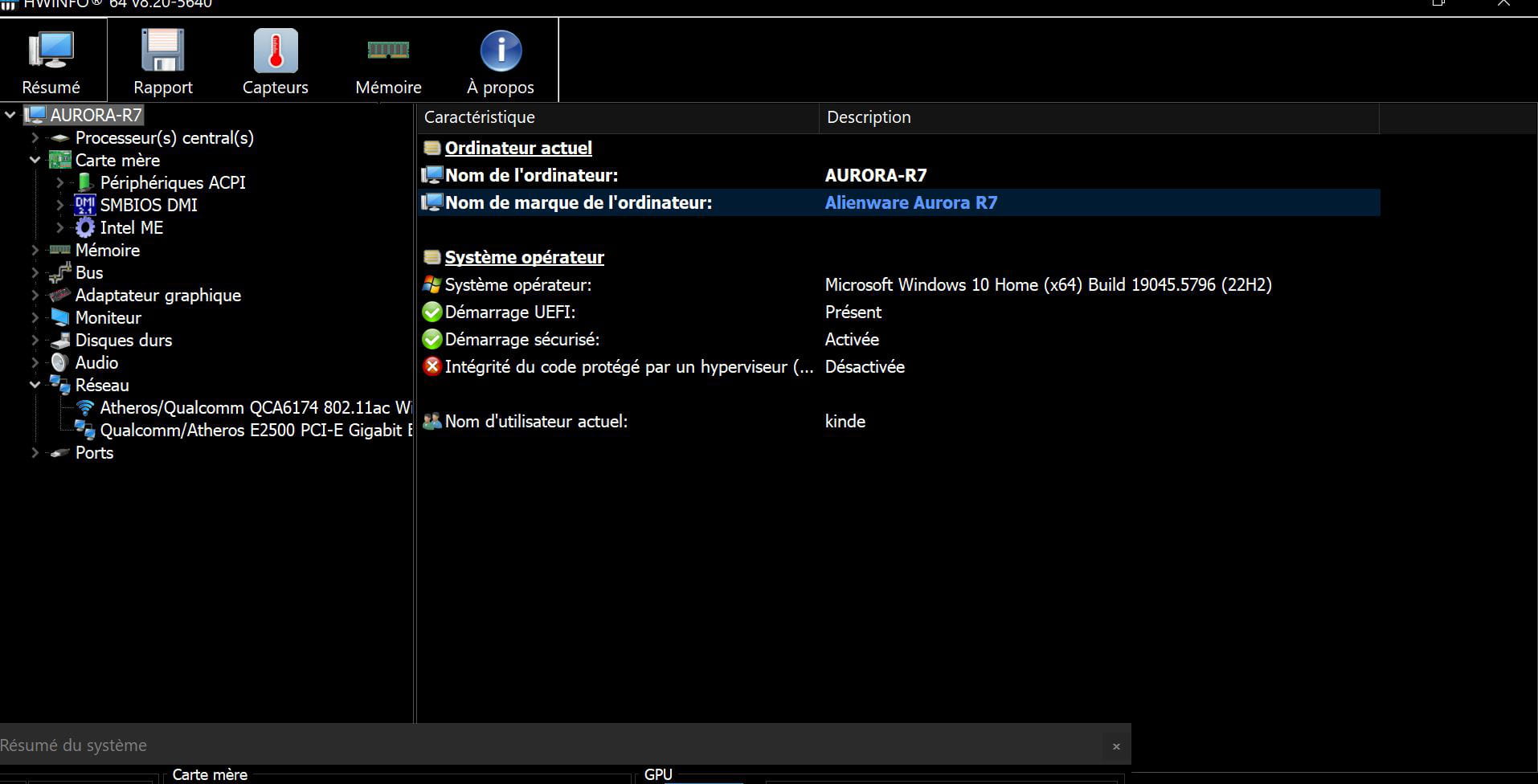Select the AURORA-R7 computer icon in tree
The height and width of the screenshot is (784, 1538).
(x=35, y=115)
